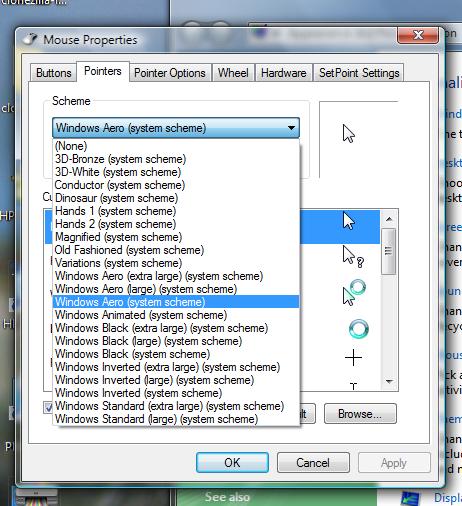Click the Apply button
Screen dimensions: 462x506
tap(394, 463)
